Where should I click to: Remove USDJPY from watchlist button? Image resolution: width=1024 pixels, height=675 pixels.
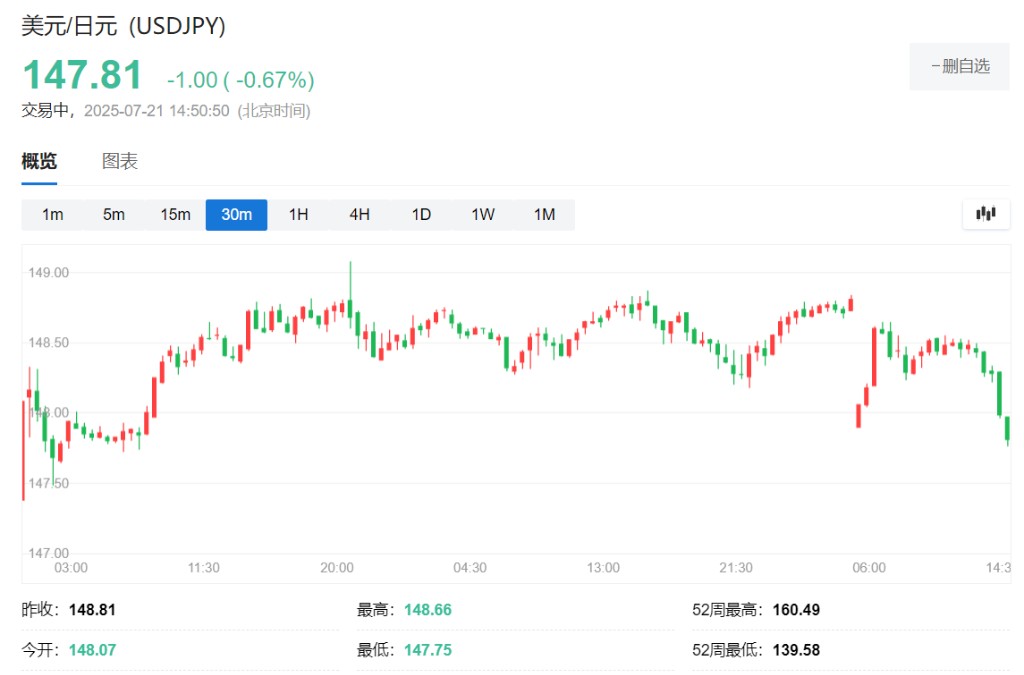click(959, 66)
